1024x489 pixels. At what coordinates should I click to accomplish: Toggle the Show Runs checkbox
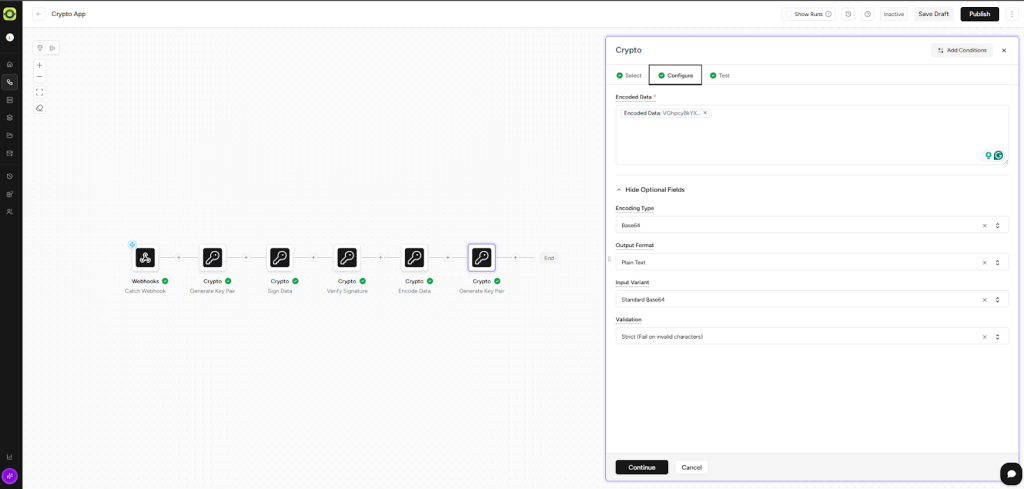point(789,14)
